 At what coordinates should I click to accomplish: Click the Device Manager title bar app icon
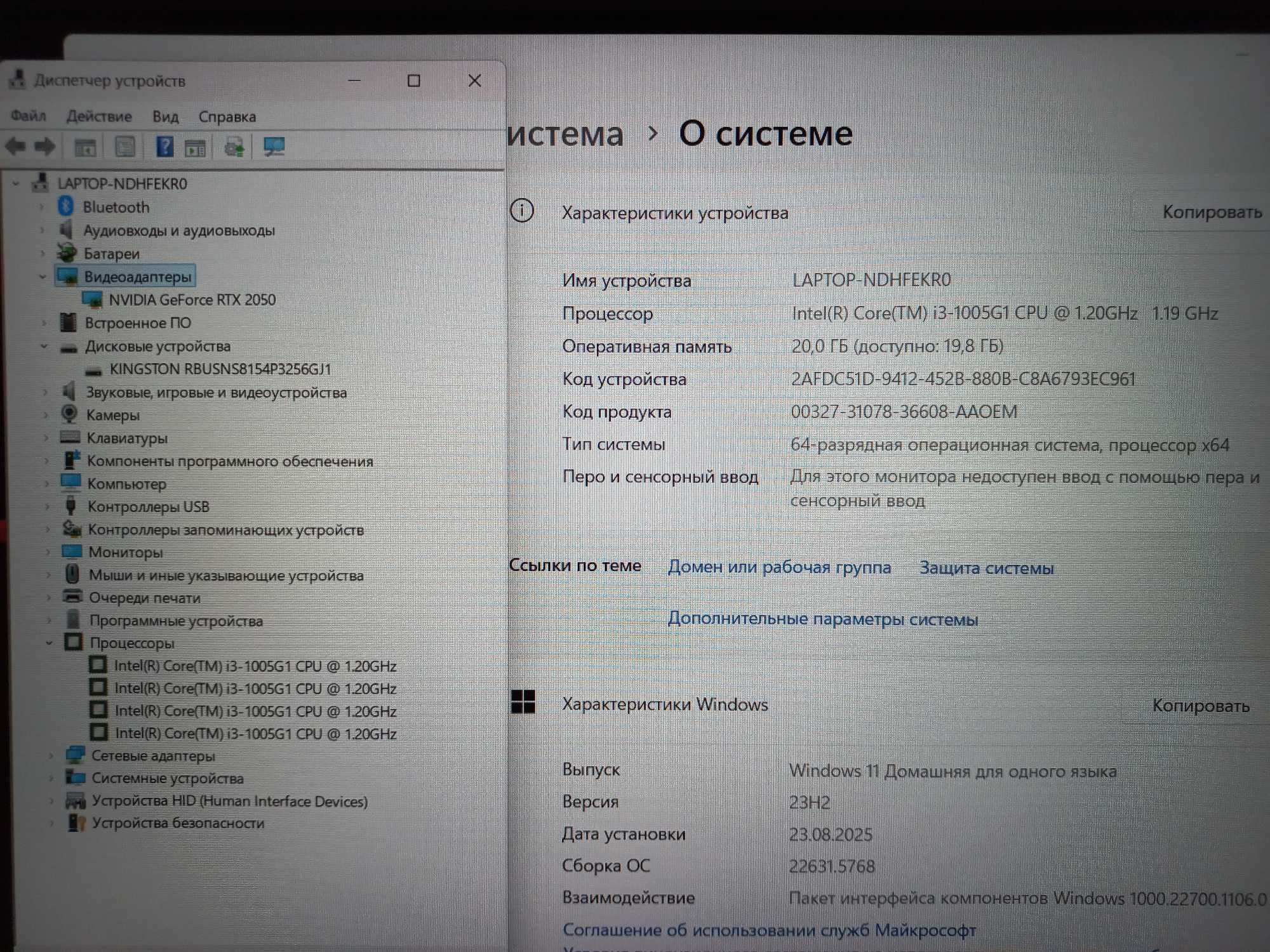click(x=17, y=80)
